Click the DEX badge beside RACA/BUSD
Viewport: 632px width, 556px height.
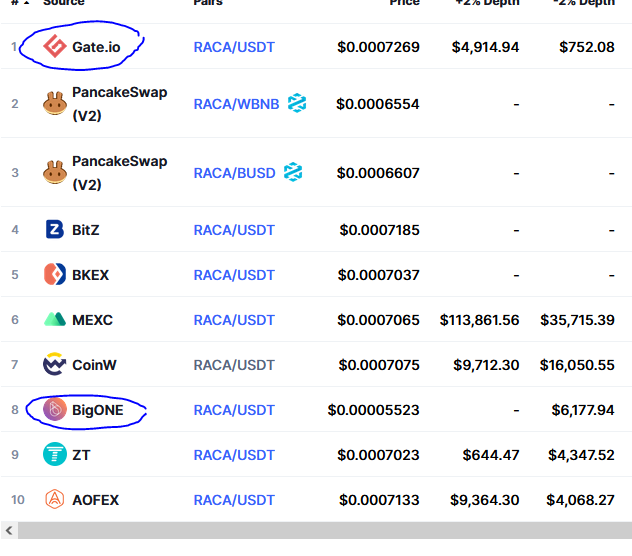[x=293, y=172]
